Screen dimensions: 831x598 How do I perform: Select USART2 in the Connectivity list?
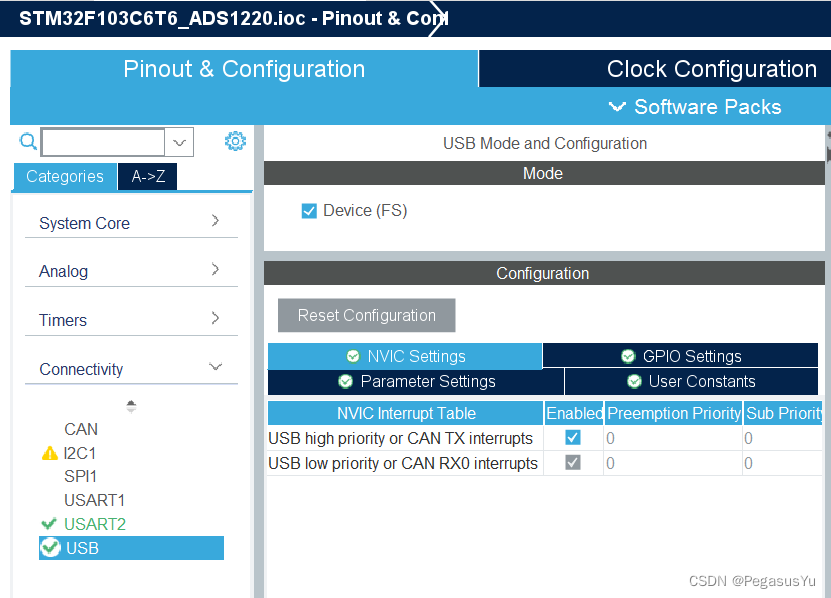pos(95,524)
